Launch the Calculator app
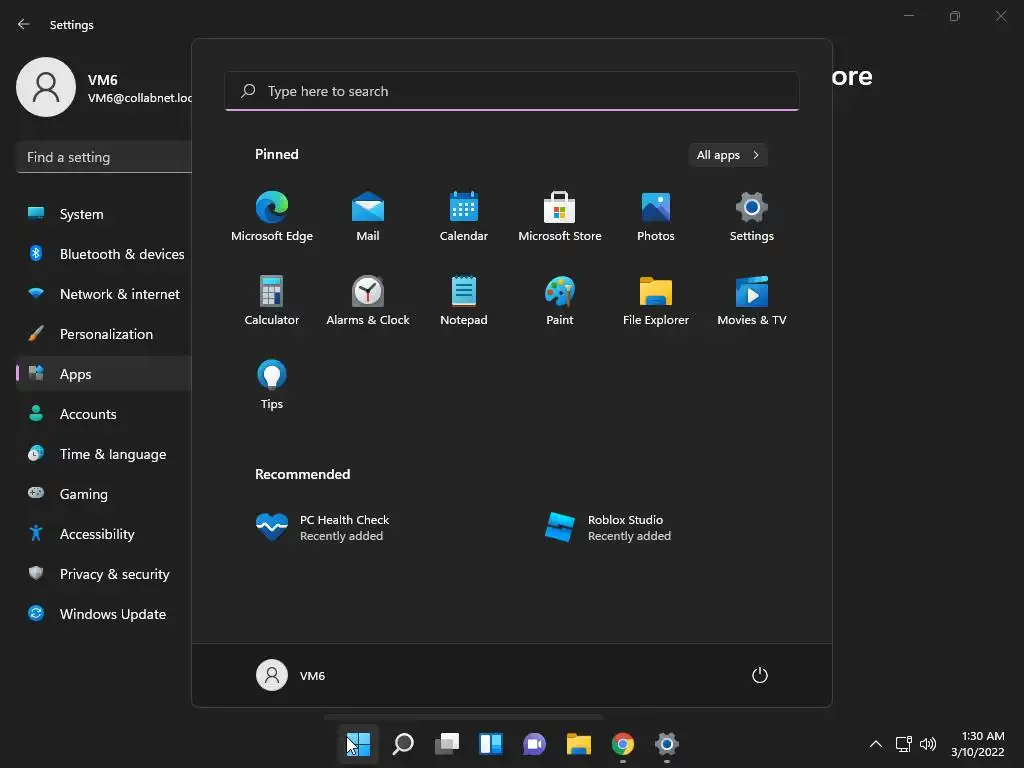The image size is (1024, 768). point(272,300)
